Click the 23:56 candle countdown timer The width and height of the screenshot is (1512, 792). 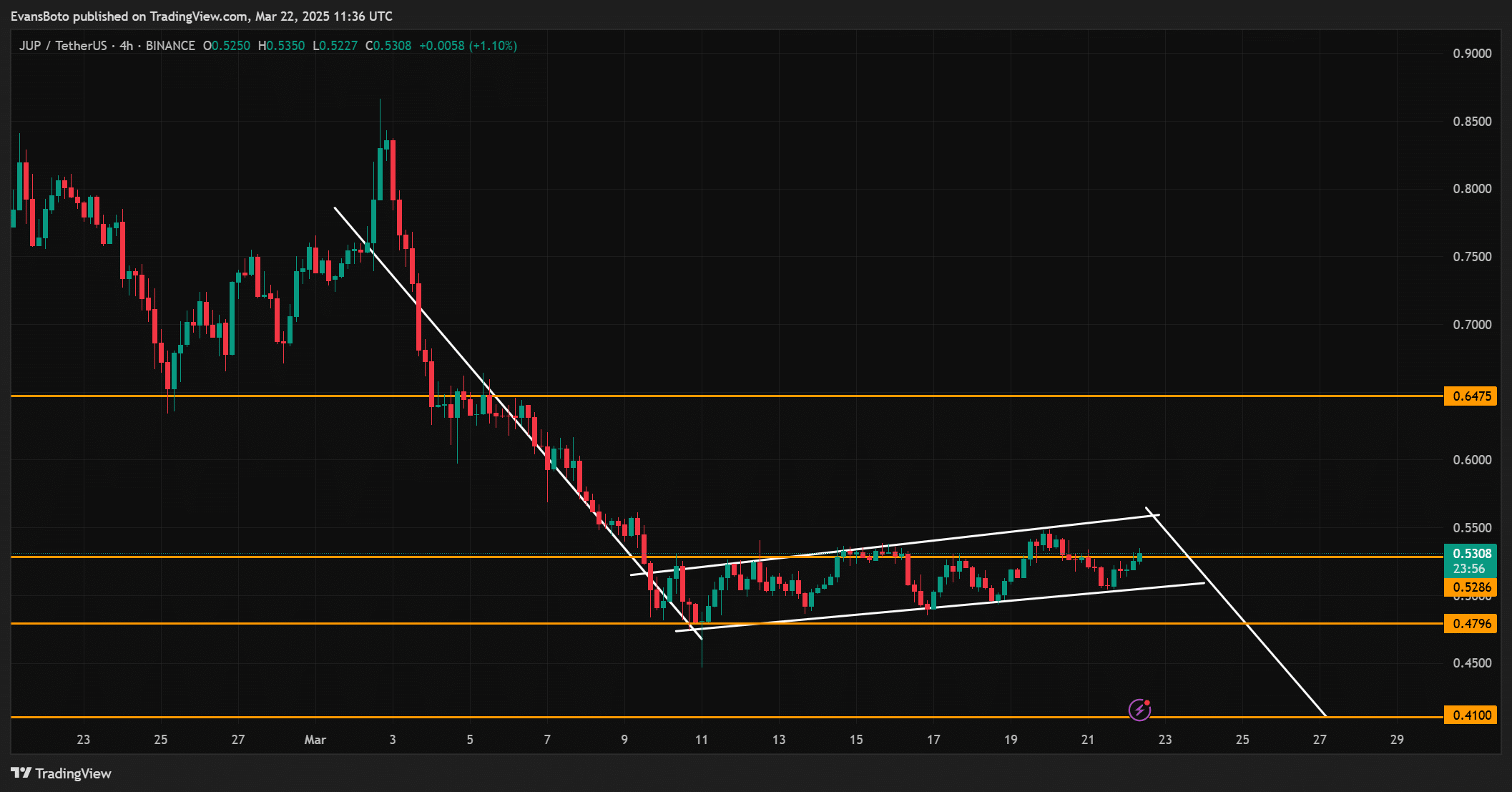(x=1469, y=569)
